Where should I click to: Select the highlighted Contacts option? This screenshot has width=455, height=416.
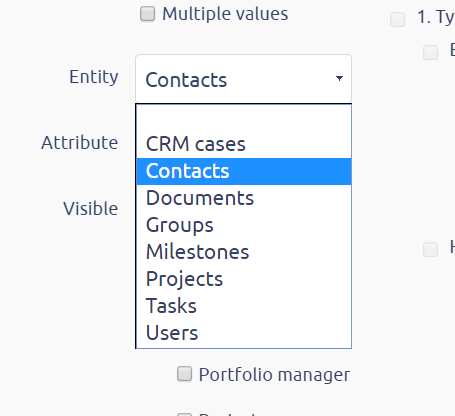(244, 171)
